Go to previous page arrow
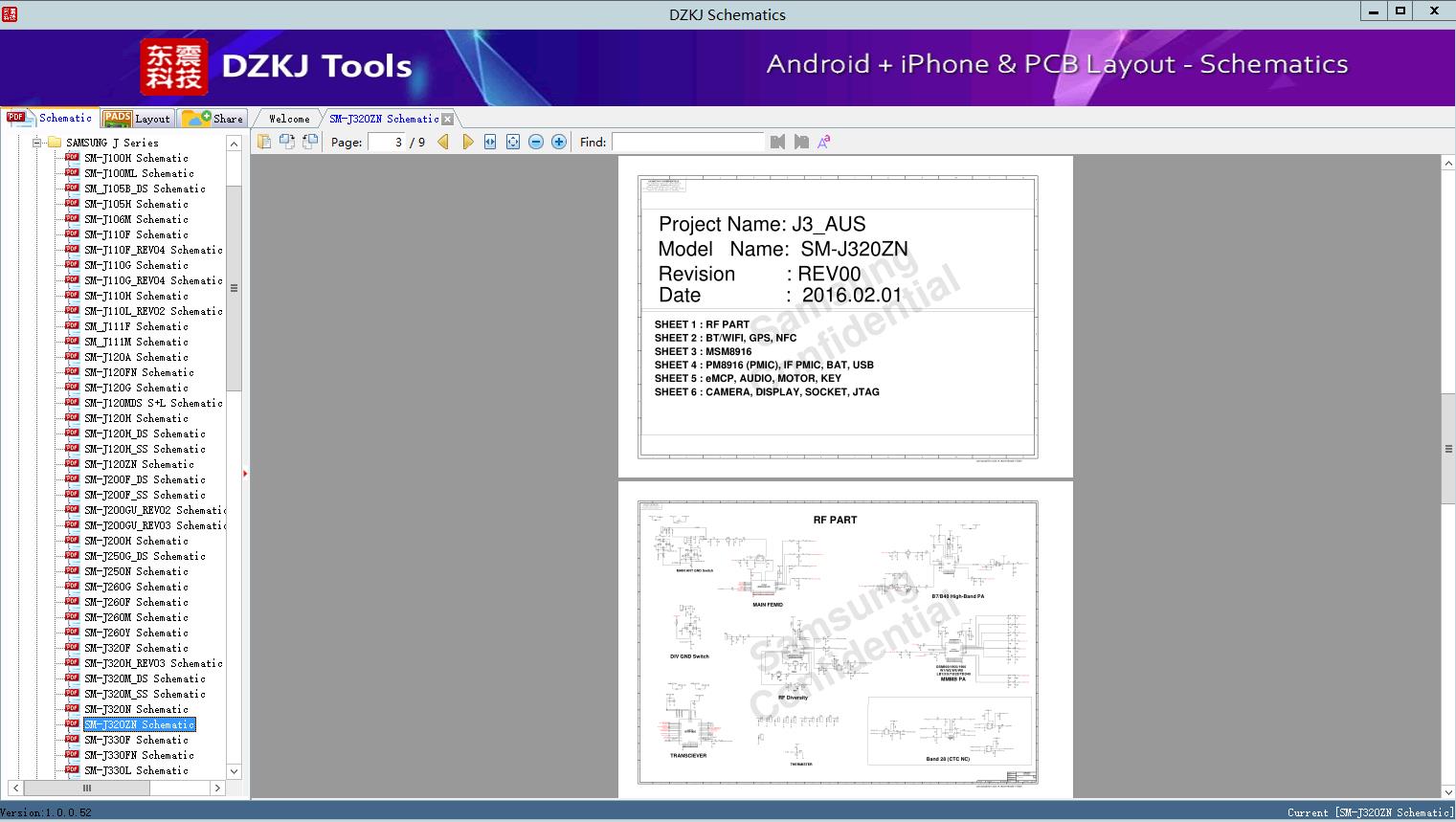Image resolution: width=1456 pixels, height=822 pixels. pyautogui.click(x=443, y=142)
